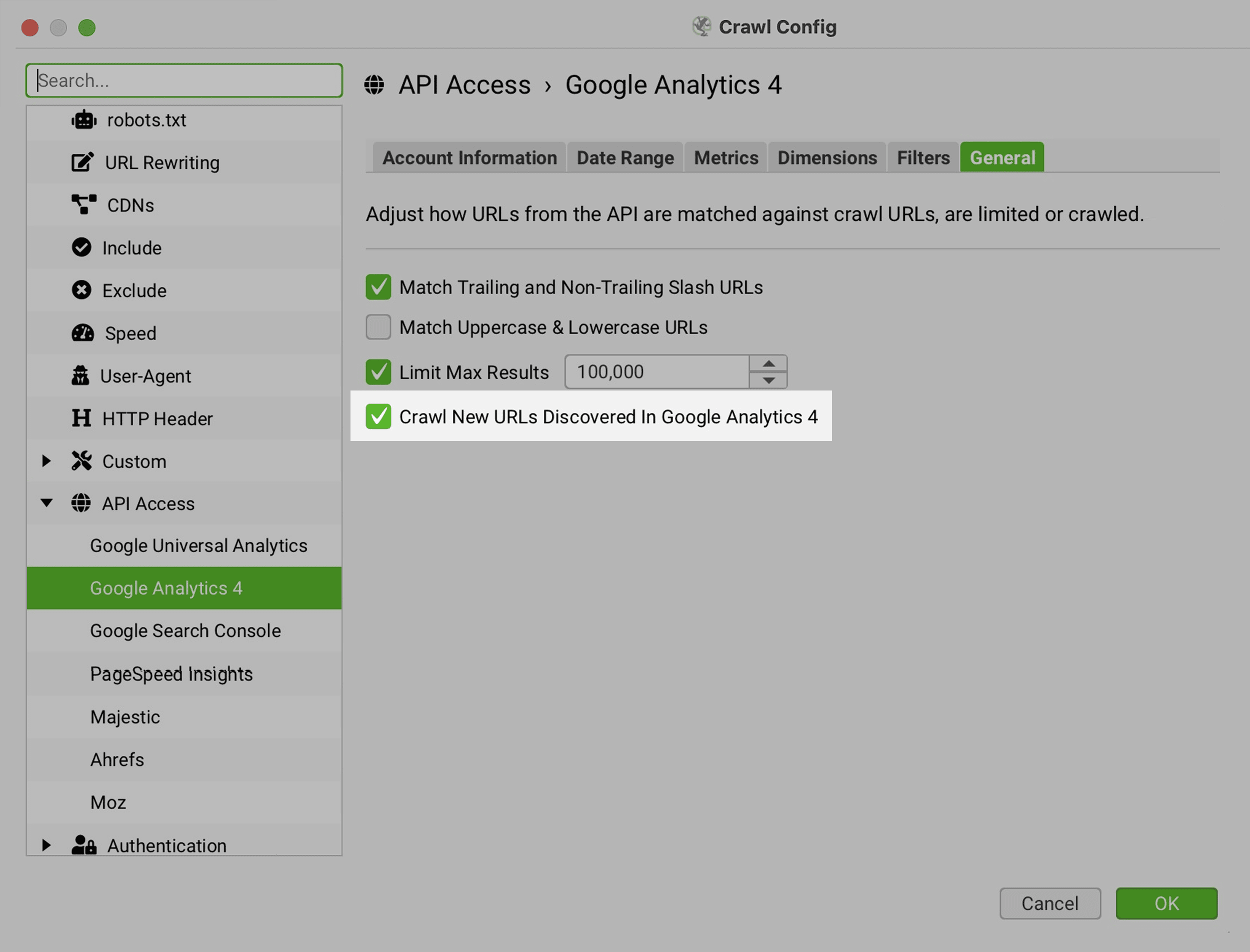Click the Authentication user lock icon
Screen dimensions: 1250x952
point(84,845)
